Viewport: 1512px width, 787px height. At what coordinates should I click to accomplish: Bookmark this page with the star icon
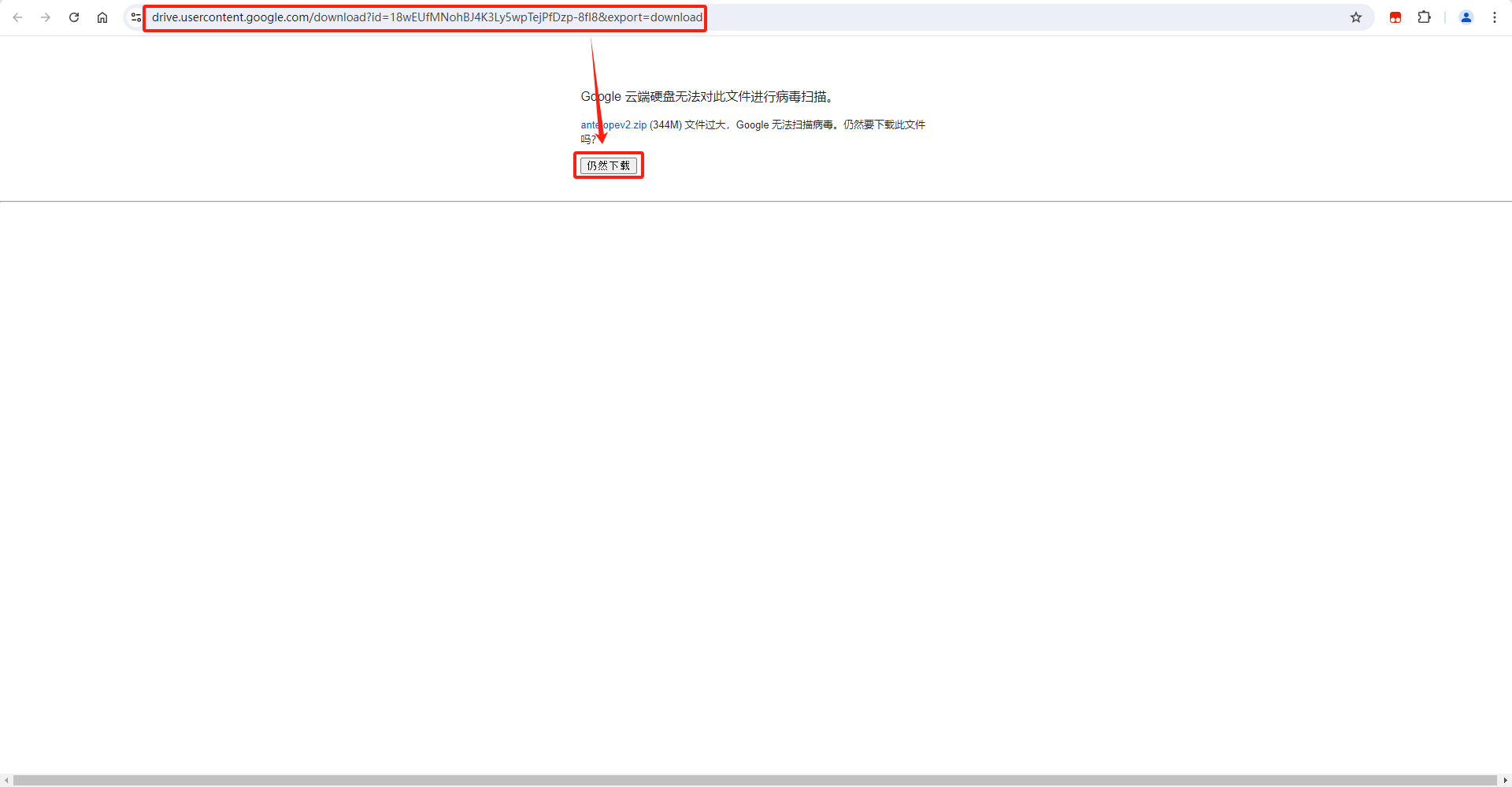1356,17
